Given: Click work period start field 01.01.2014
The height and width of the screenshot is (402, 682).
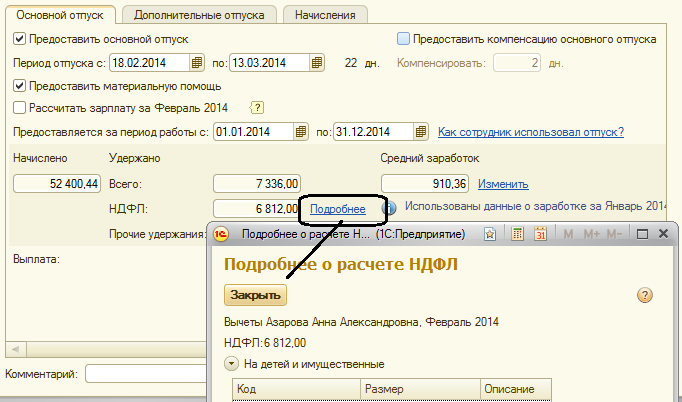Looking at the screenshot, I should click(x=254, y=132).
